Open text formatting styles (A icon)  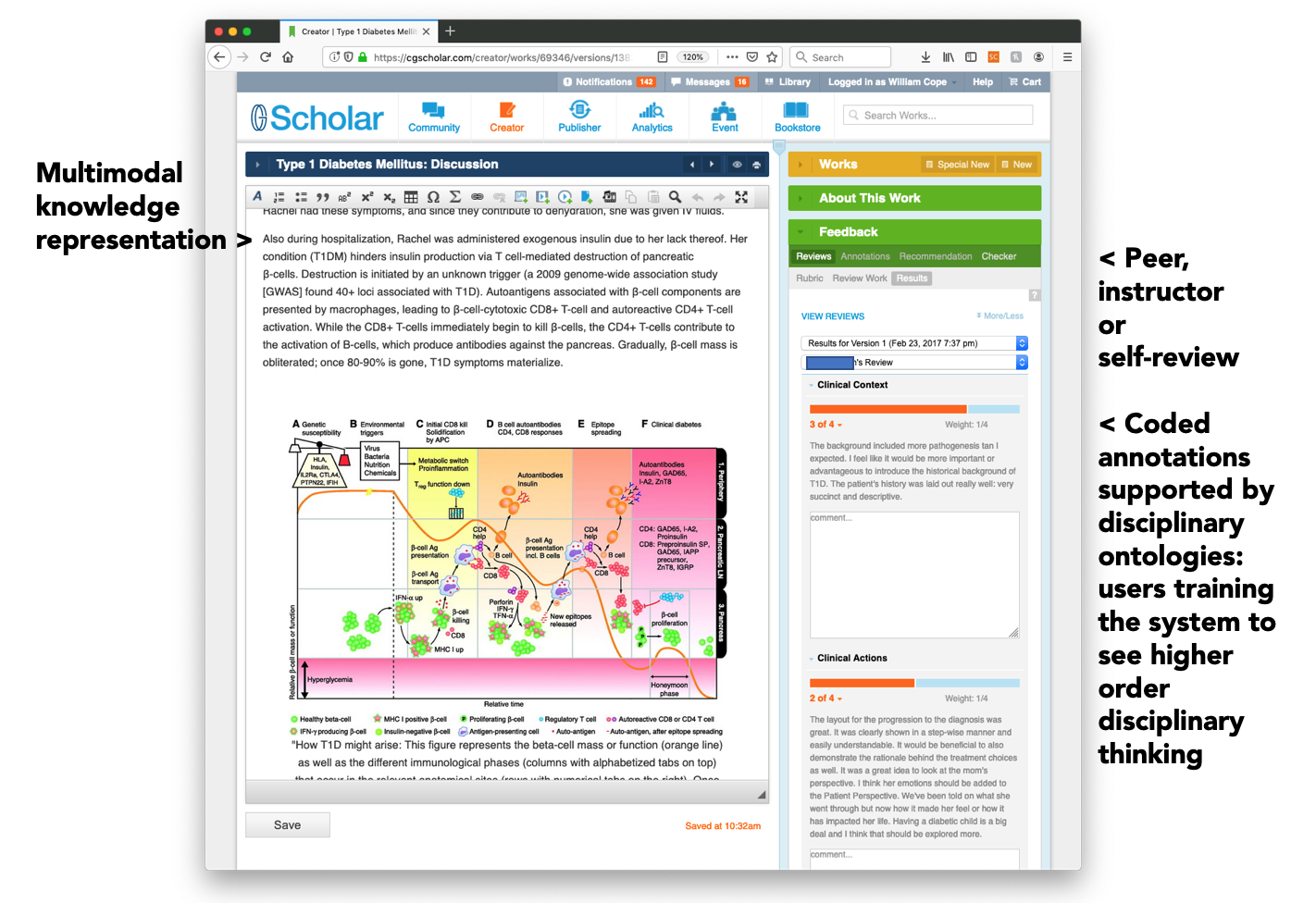[x=257, y=197]
